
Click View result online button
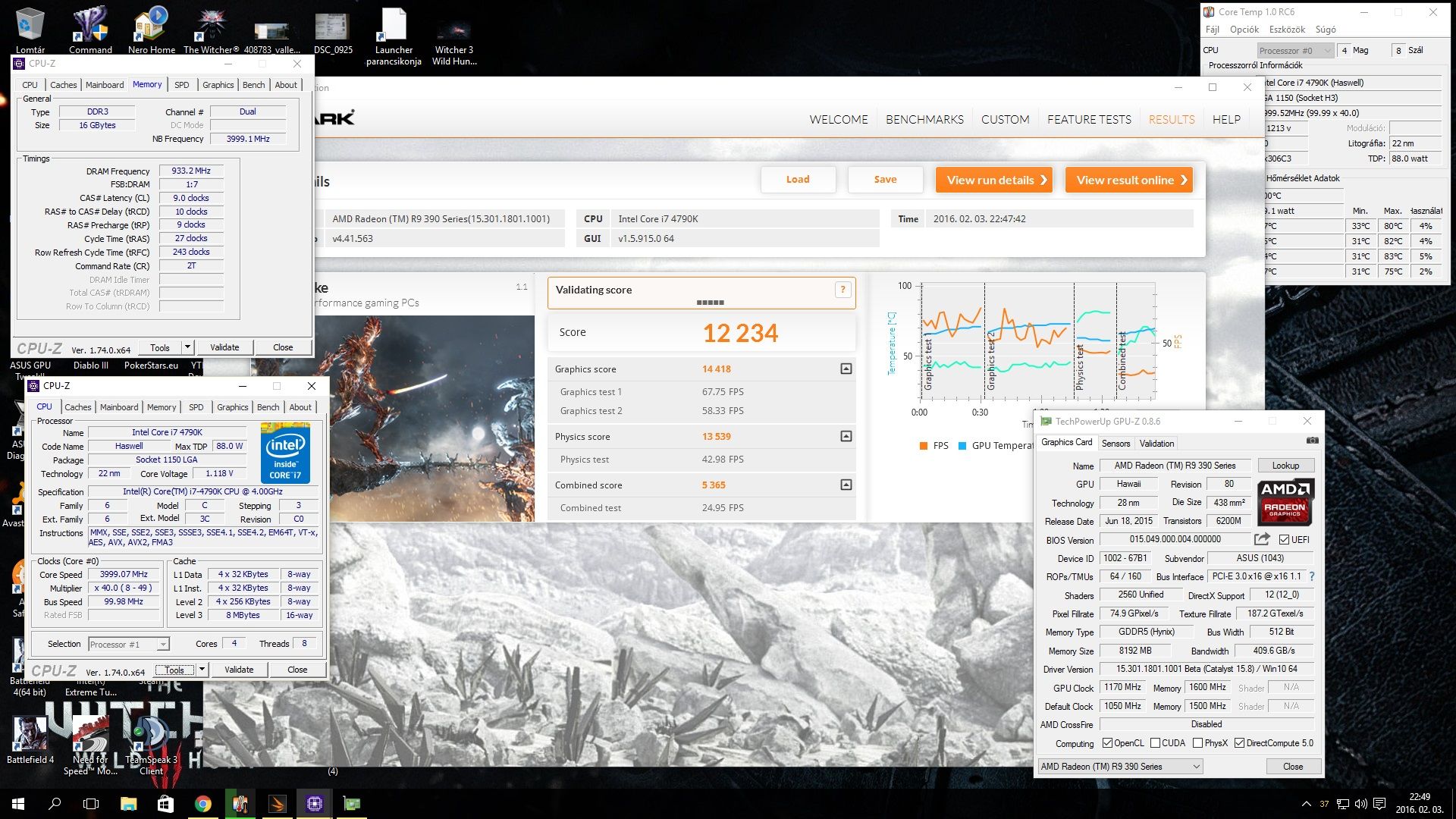[x=1129, y=180]
